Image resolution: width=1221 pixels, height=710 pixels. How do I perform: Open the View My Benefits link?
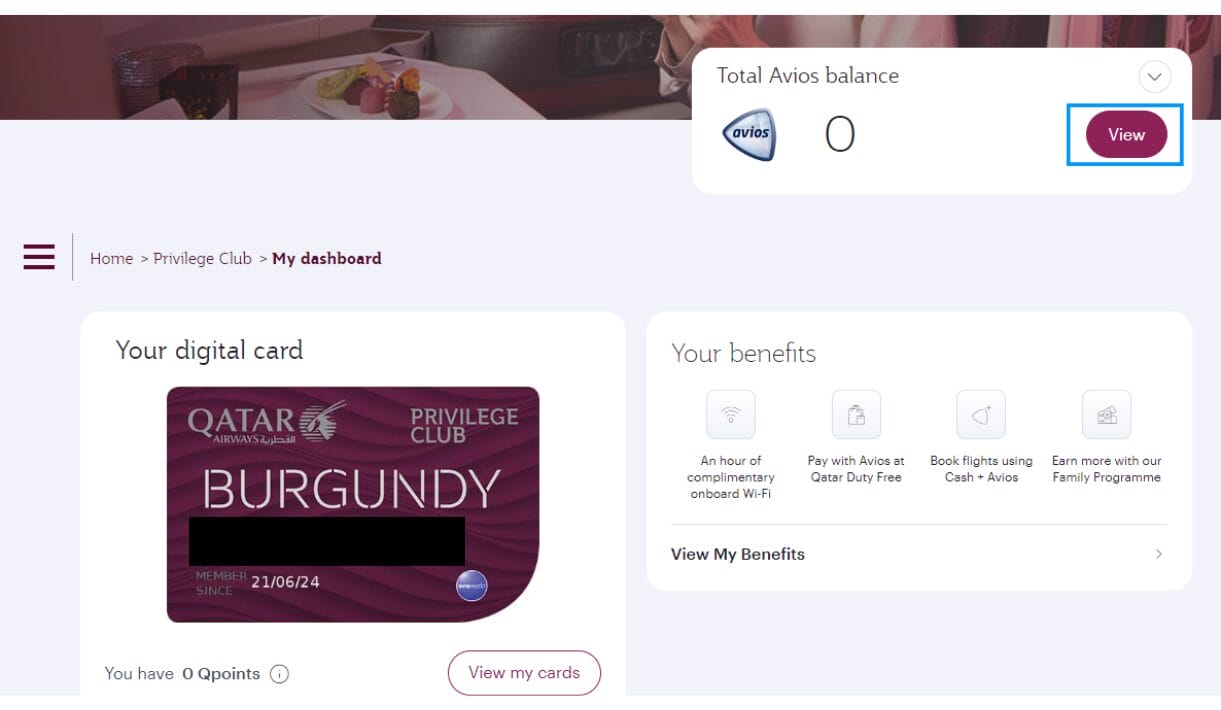click(x=738, y=554)
